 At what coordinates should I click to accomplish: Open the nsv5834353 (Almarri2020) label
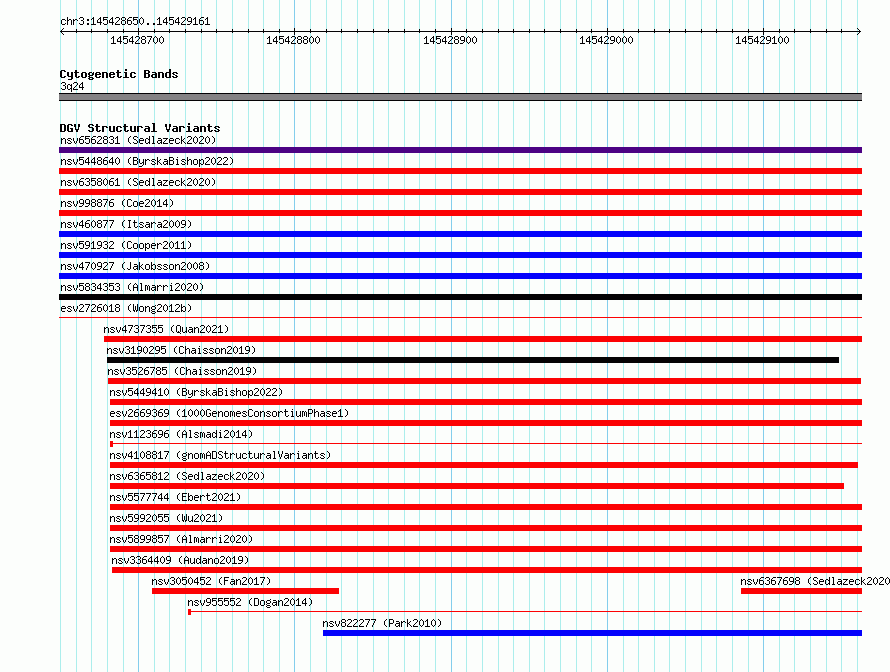pyautogui.click(x=132, y=287)
